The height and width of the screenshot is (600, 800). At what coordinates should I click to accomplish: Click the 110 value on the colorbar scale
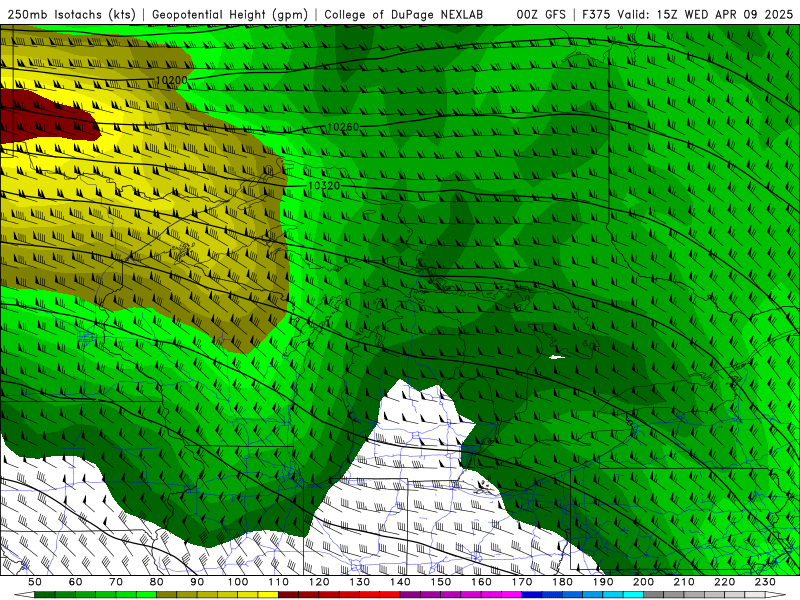click(279, 582)
